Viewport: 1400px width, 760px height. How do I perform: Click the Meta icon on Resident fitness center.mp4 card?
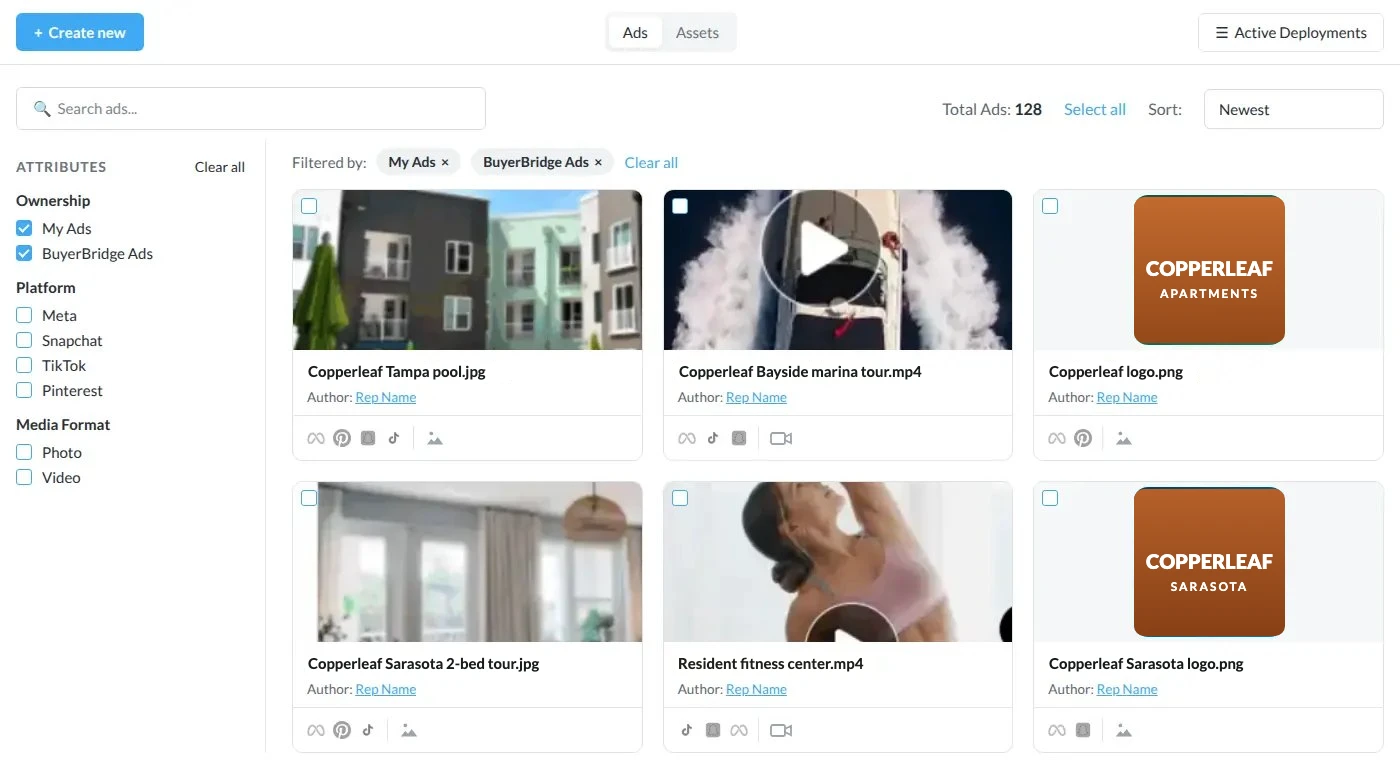[739, 730]
